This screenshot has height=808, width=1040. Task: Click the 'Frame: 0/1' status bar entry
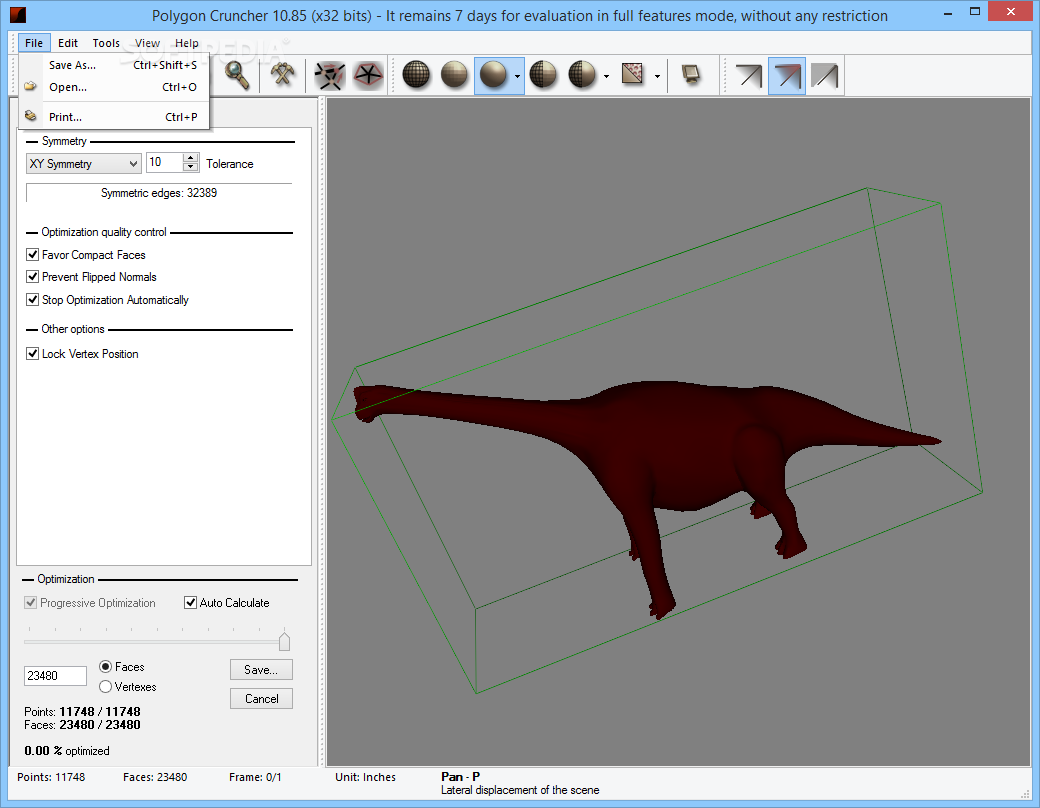click(255, 777)
